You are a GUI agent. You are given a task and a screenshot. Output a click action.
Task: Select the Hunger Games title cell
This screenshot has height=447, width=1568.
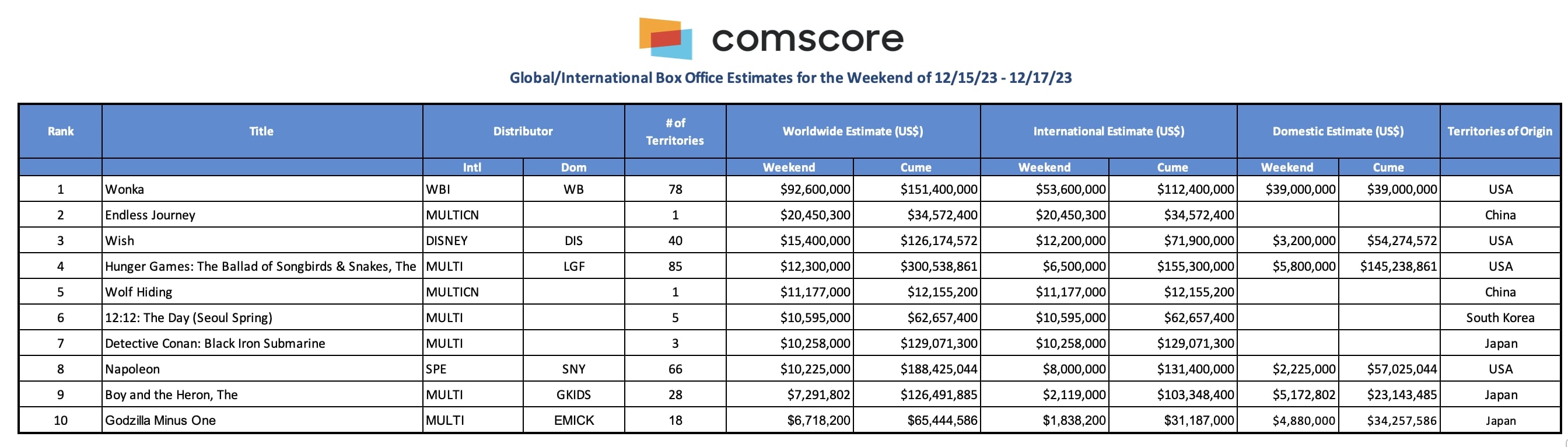click(x=262, y=266)
